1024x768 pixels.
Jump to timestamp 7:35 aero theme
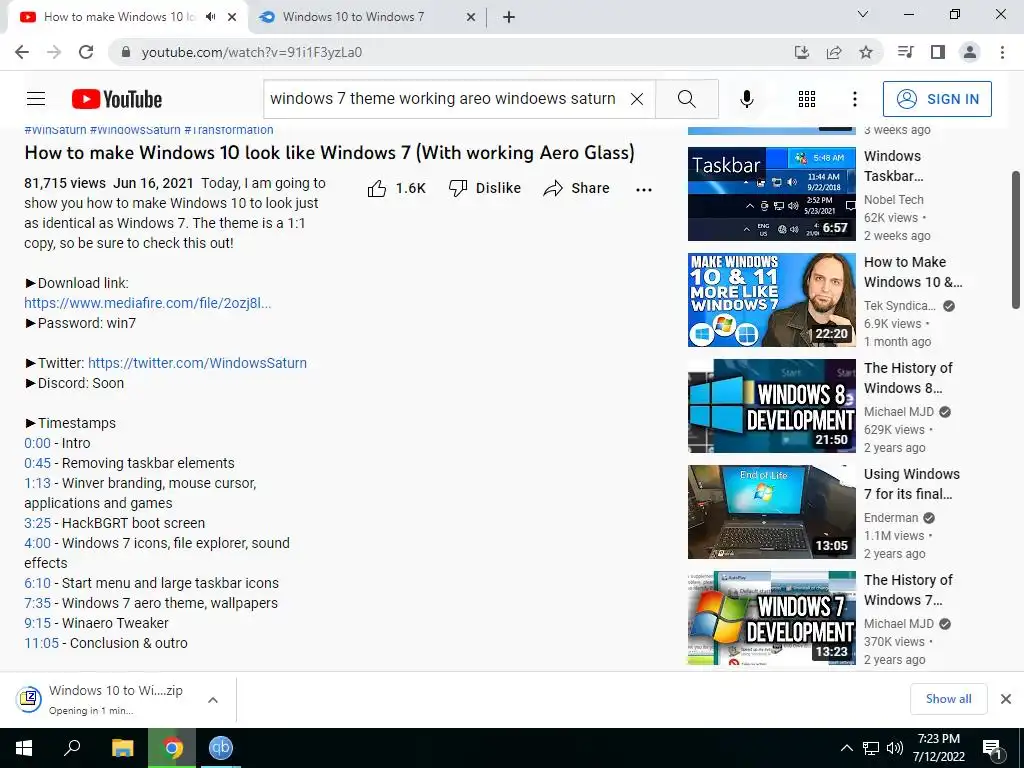(37, 603)
